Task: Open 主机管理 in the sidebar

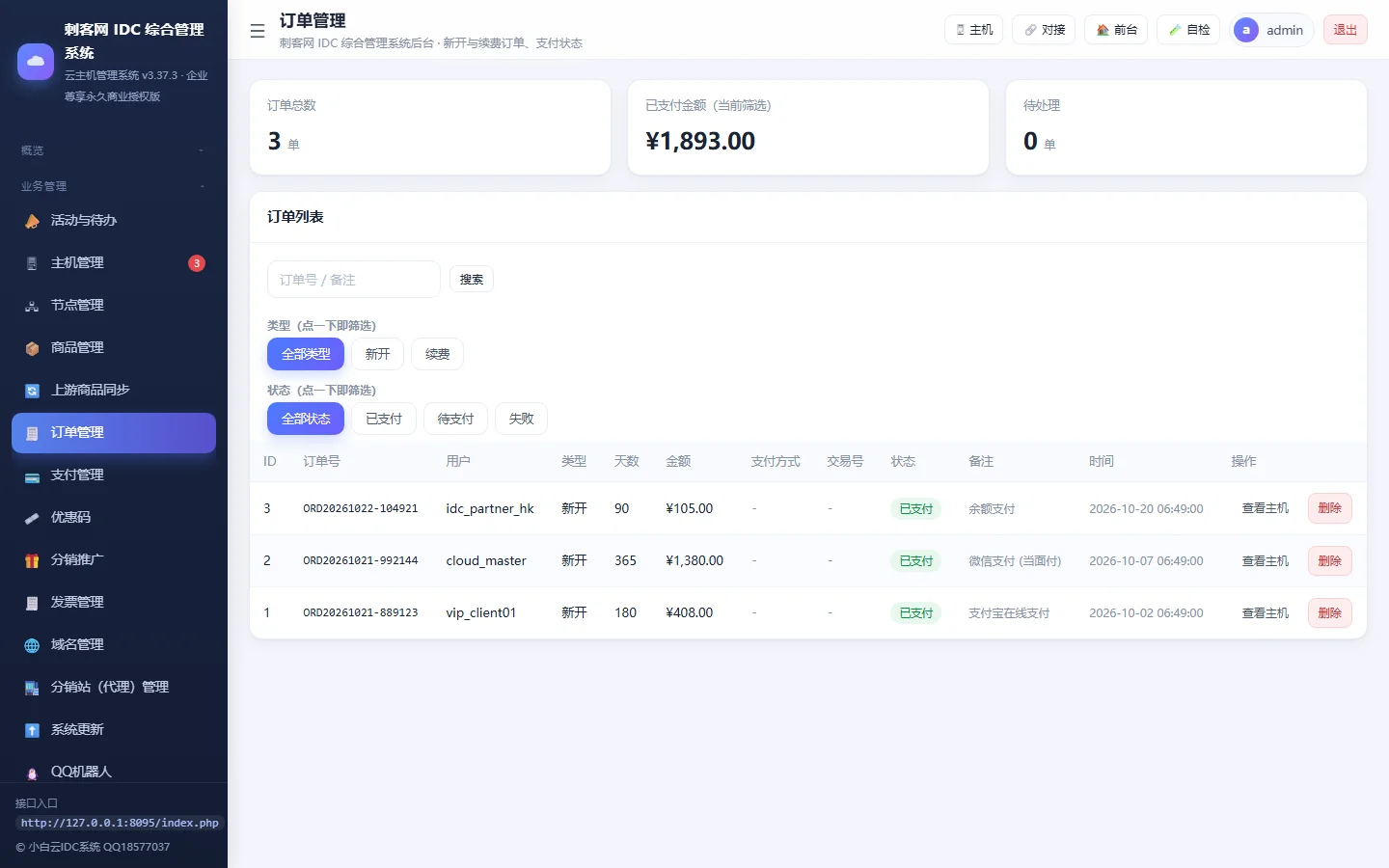Action: coord(114,263)
